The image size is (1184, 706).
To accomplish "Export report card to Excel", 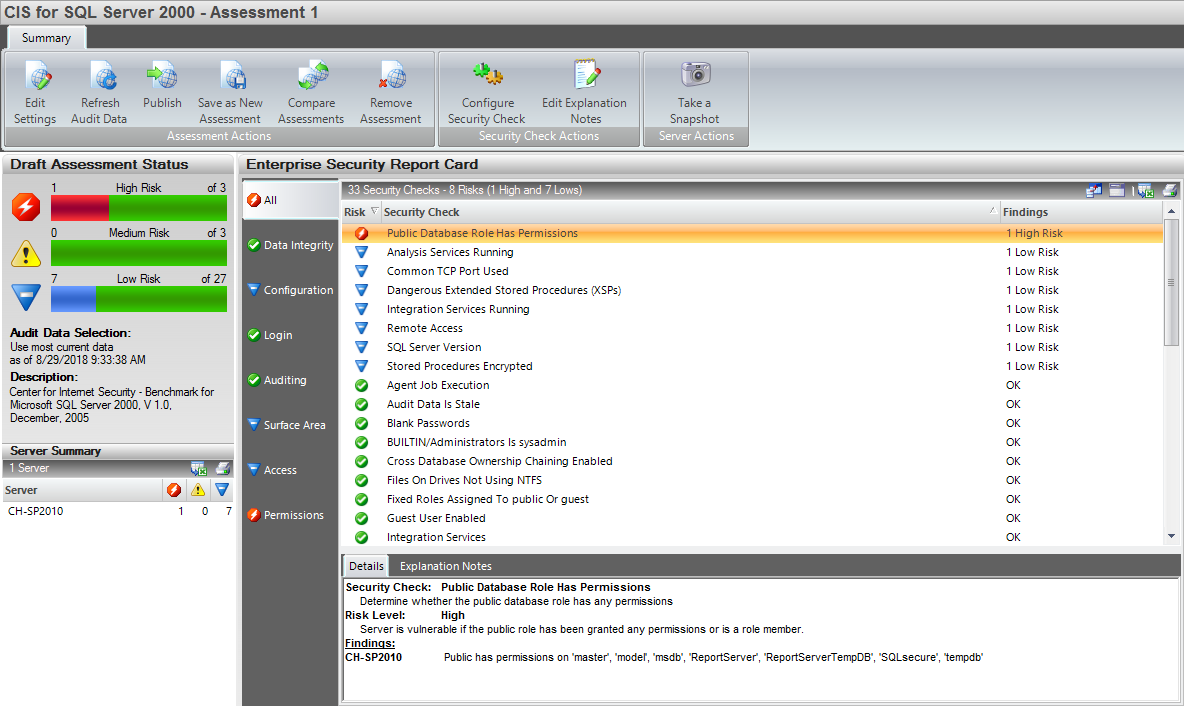I will 1145,190.
